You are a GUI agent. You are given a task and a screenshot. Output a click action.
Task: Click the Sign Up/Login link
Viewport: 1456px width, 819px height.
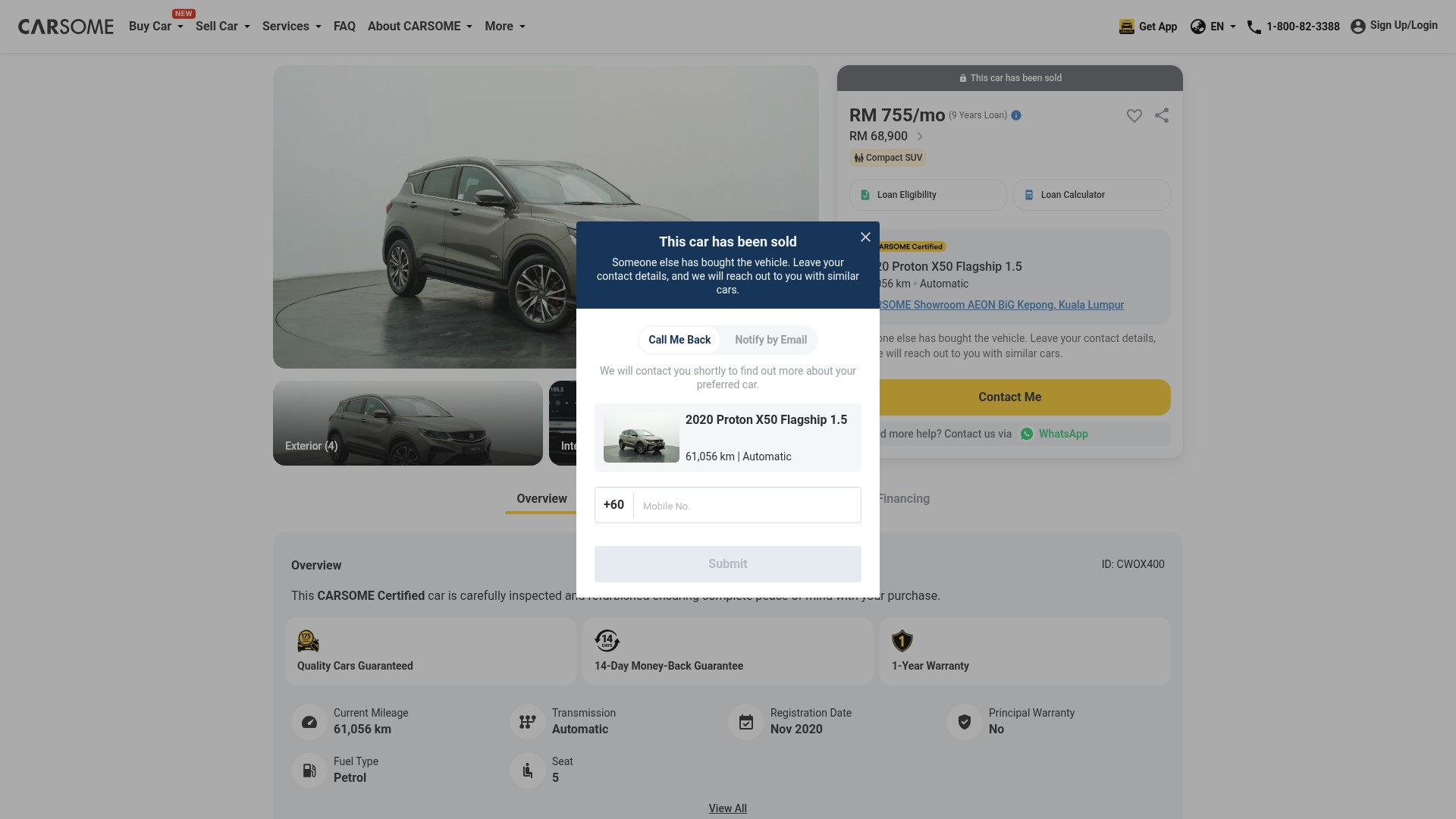(1404, 25)
